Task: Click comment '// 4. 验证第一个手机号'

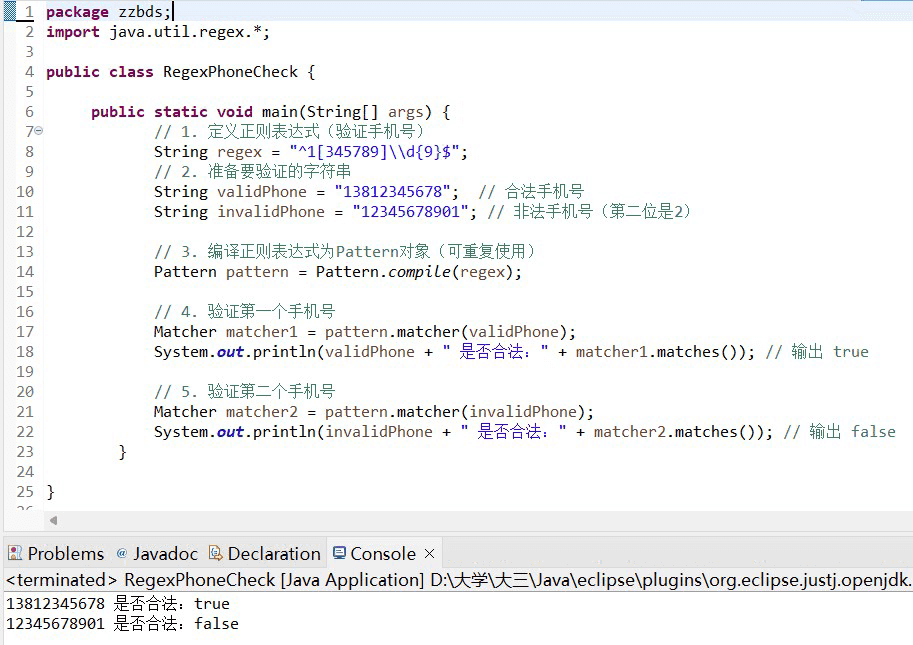Action: click(245, 311)
